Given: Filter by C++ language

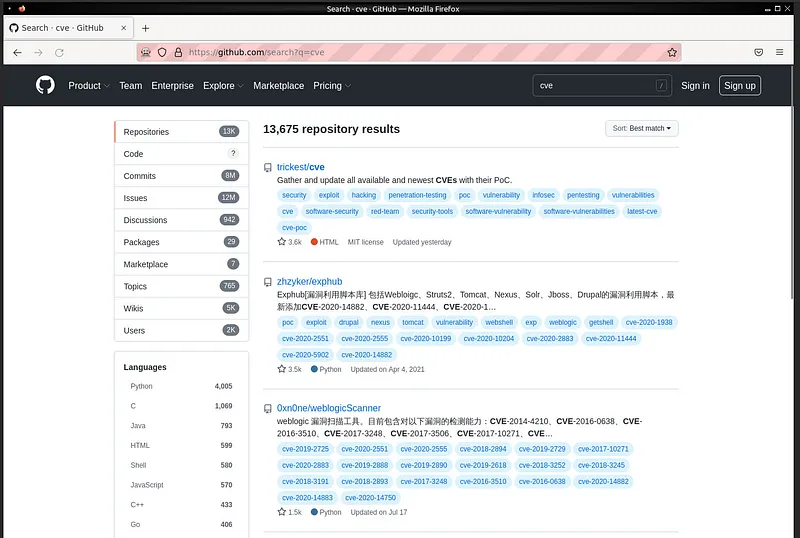Looking at the screenshot, I should [181, 505].
